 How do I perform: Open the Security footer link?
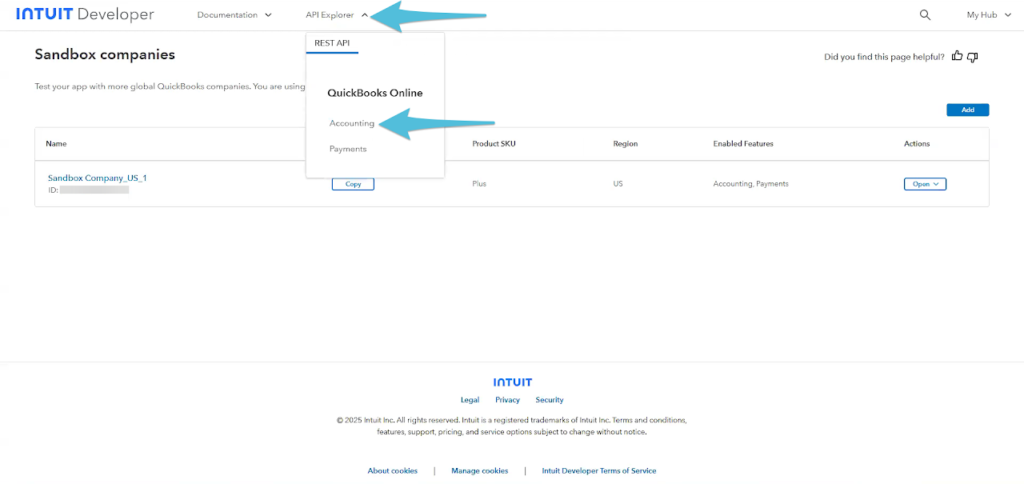pyautogui.click(x=550, y=400)
